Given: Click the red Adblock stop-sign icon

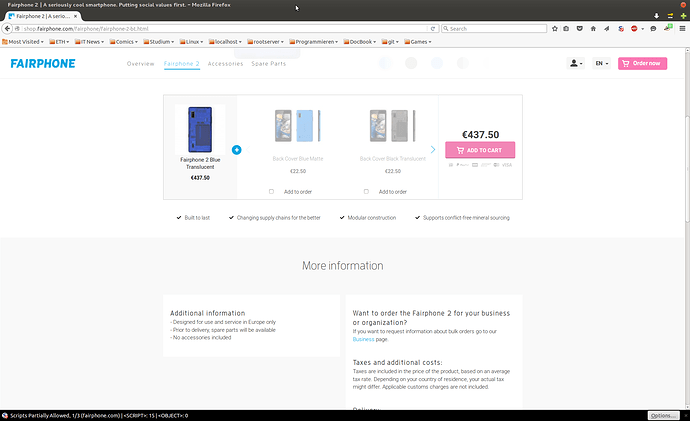Looking at the screenshot, I should (634, 29).
